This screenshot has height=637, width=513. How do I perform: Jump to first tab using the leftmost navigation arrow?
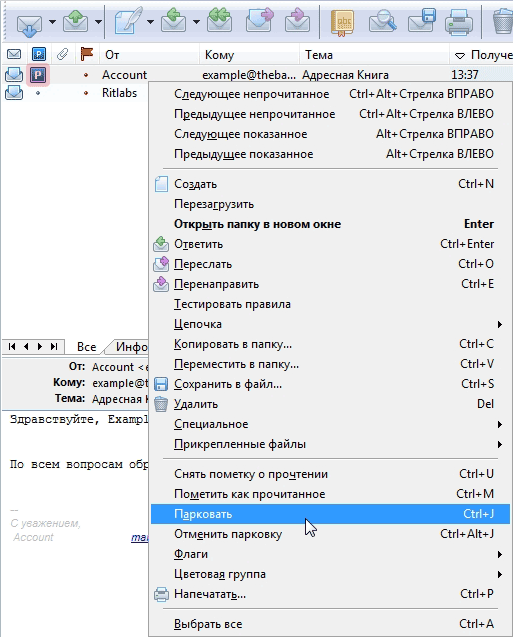coord(12,347)
